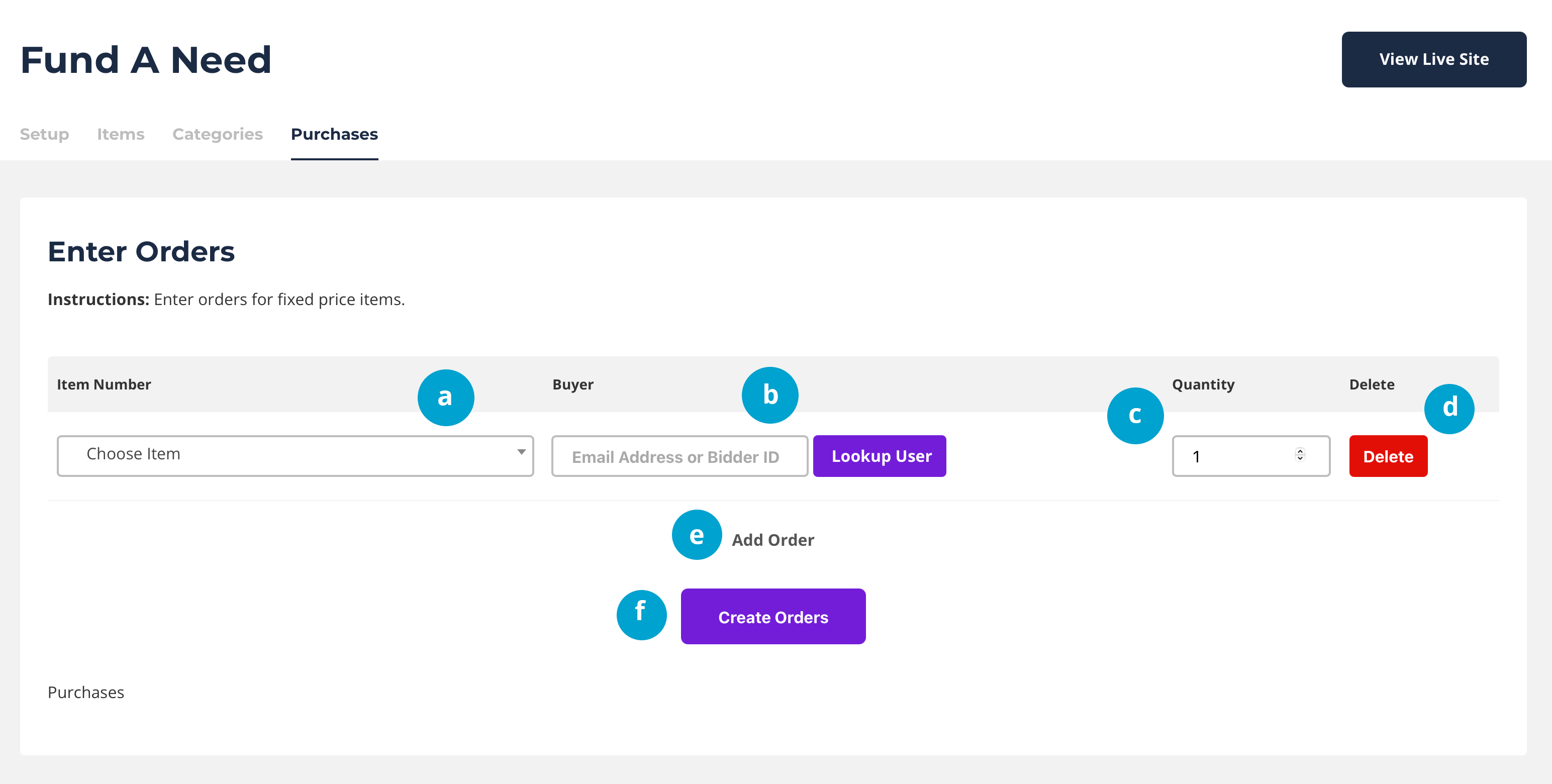The width and height of the screenshot is (1552, 784).
Task: Click the blue marker labeled f
Action: tap(641, 614)
